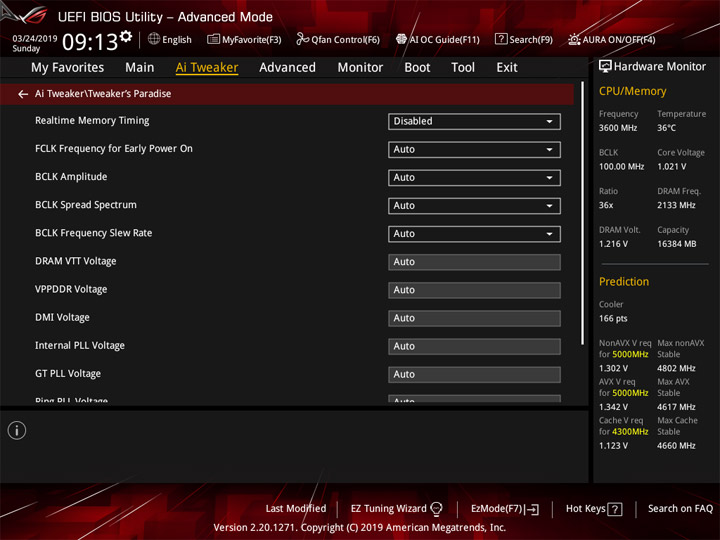Switch to Main tab
Screen dimensions: 720x540
pyautogui.click(x=140, y=68)
